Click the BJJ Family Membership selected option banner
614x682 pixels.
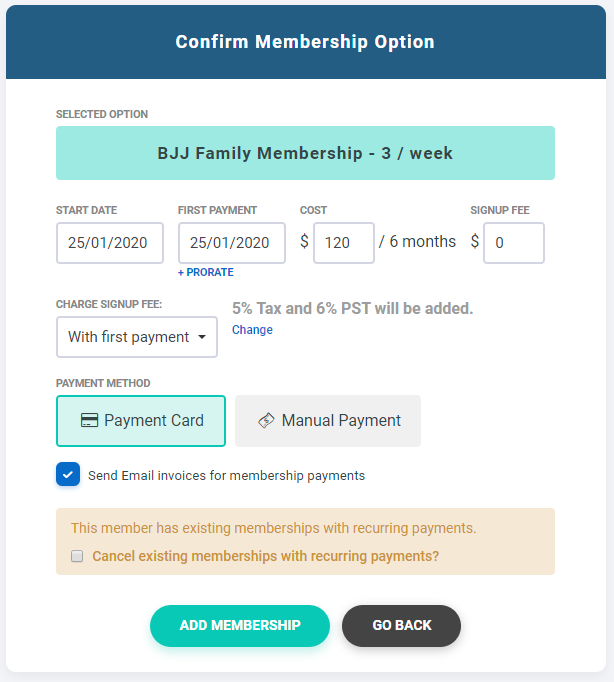pyautogui.click(x=305, y=153)
